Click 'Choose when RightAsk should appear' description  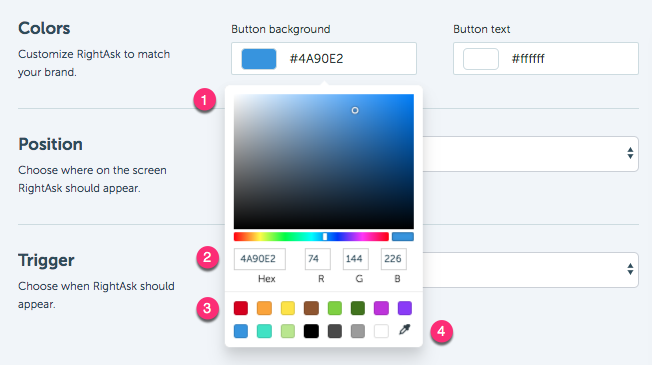pyautogui.click(x=96, y=295)
